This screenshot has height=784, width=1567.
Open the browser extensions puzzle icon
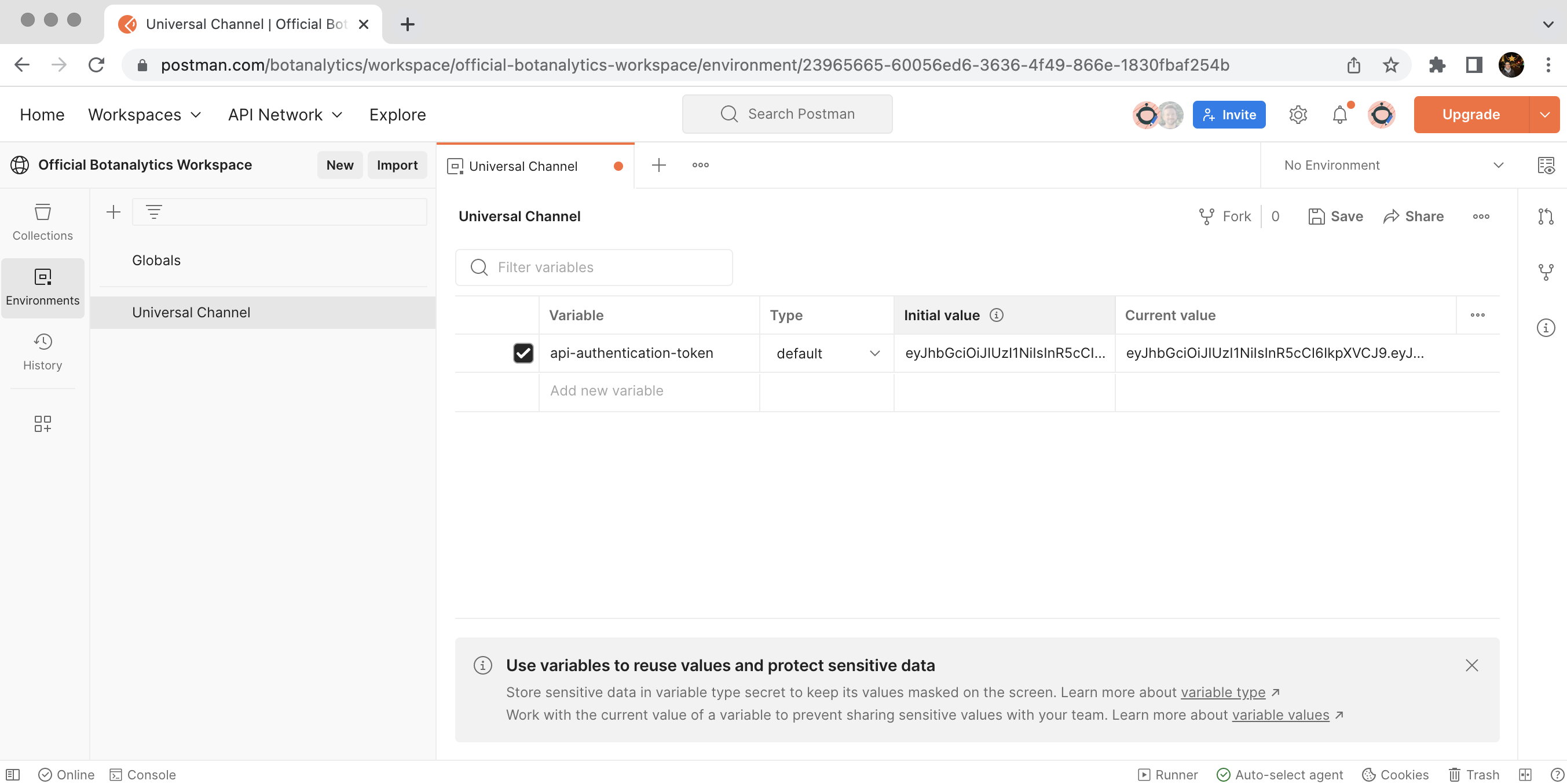tap(1436, 64)
